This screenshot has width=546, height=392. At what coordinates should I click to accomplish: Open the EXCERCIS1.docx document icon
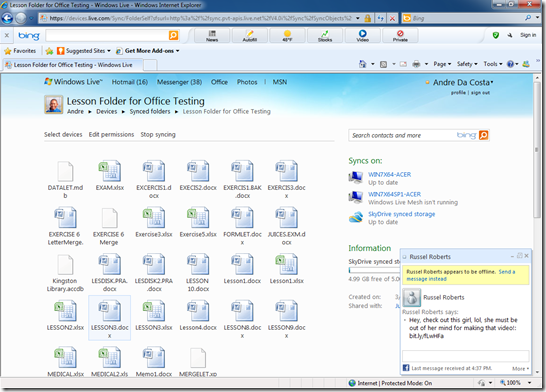click(x=154, y=171)
